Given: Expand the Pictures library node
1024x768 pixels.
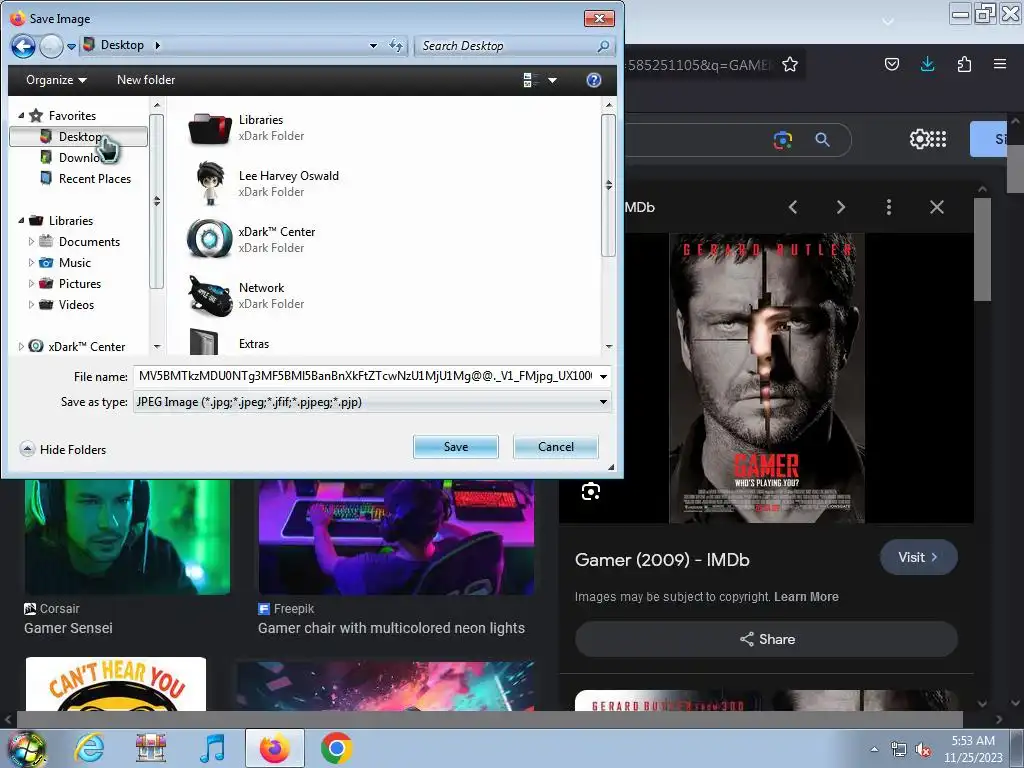Looking at the screenshot, I should pos(31,283).
